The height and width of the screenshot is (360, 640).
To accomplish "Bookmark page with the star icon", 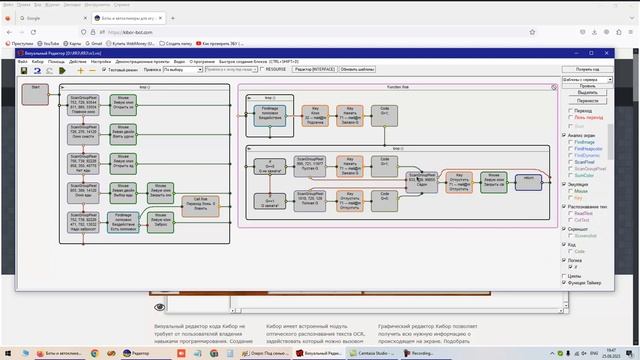I will pyautogui.click(x=532, y=32).
